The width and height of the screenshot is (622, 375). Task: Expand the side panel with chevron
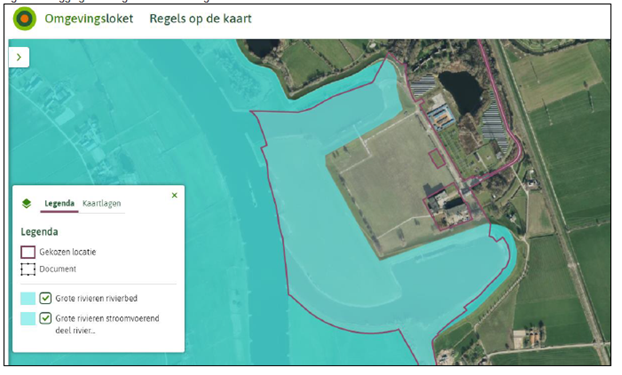click(x=19, y=57)
